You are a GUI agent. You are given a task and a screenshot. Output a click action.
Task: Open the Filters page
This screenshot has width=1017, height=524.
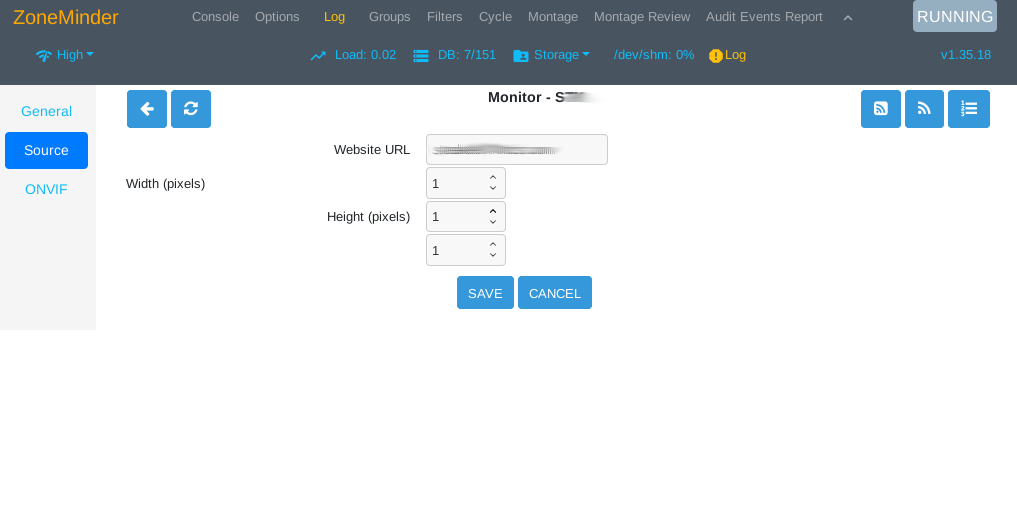point(445,17)
